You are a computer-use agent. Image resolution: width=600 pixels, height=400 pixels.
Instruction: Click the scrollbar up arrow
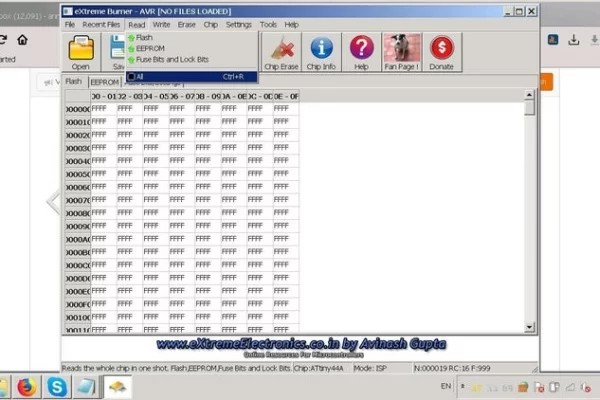pos(529,95)
